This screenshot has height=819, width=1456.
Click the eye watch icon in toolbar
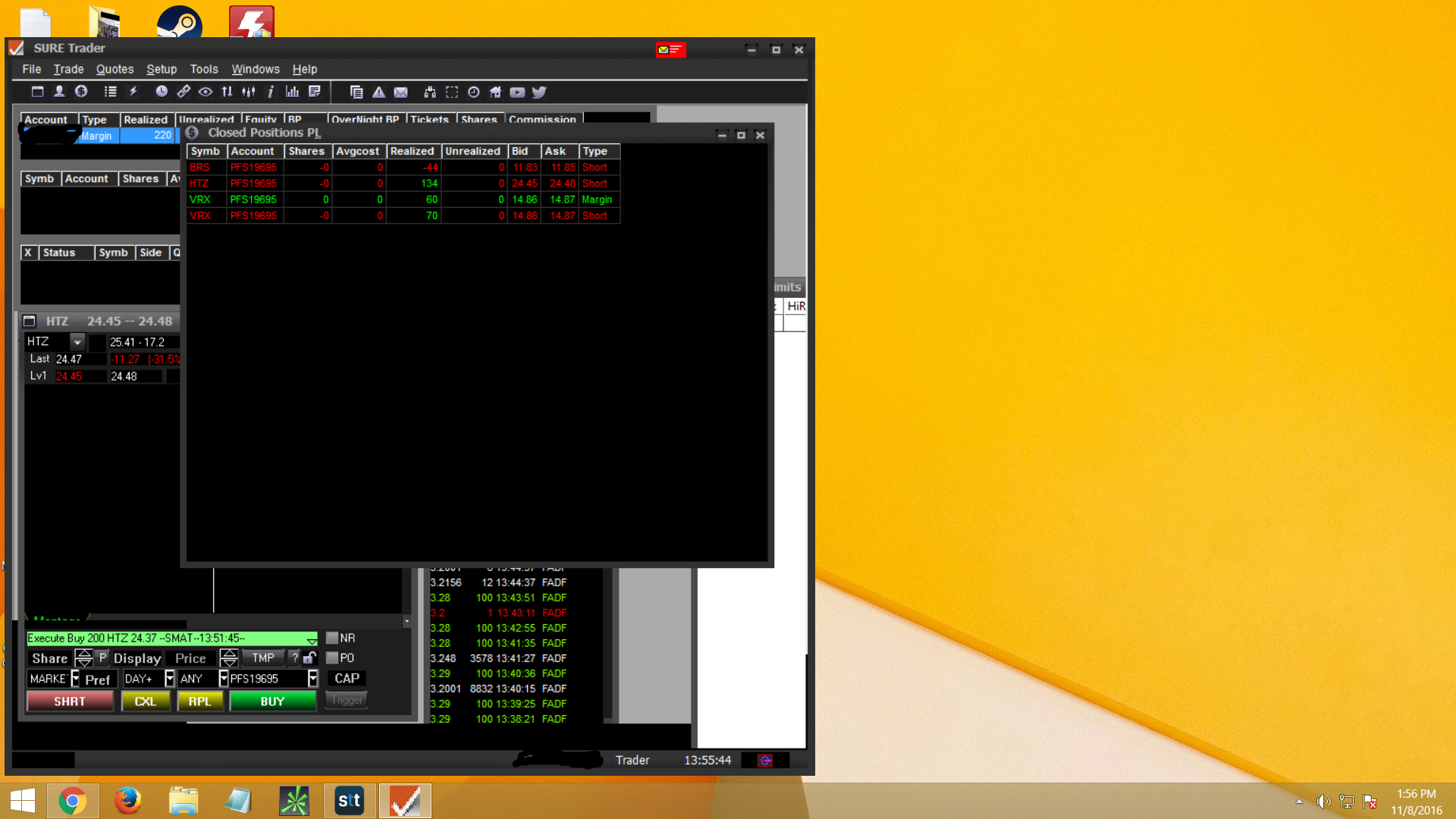coord(205,92)
